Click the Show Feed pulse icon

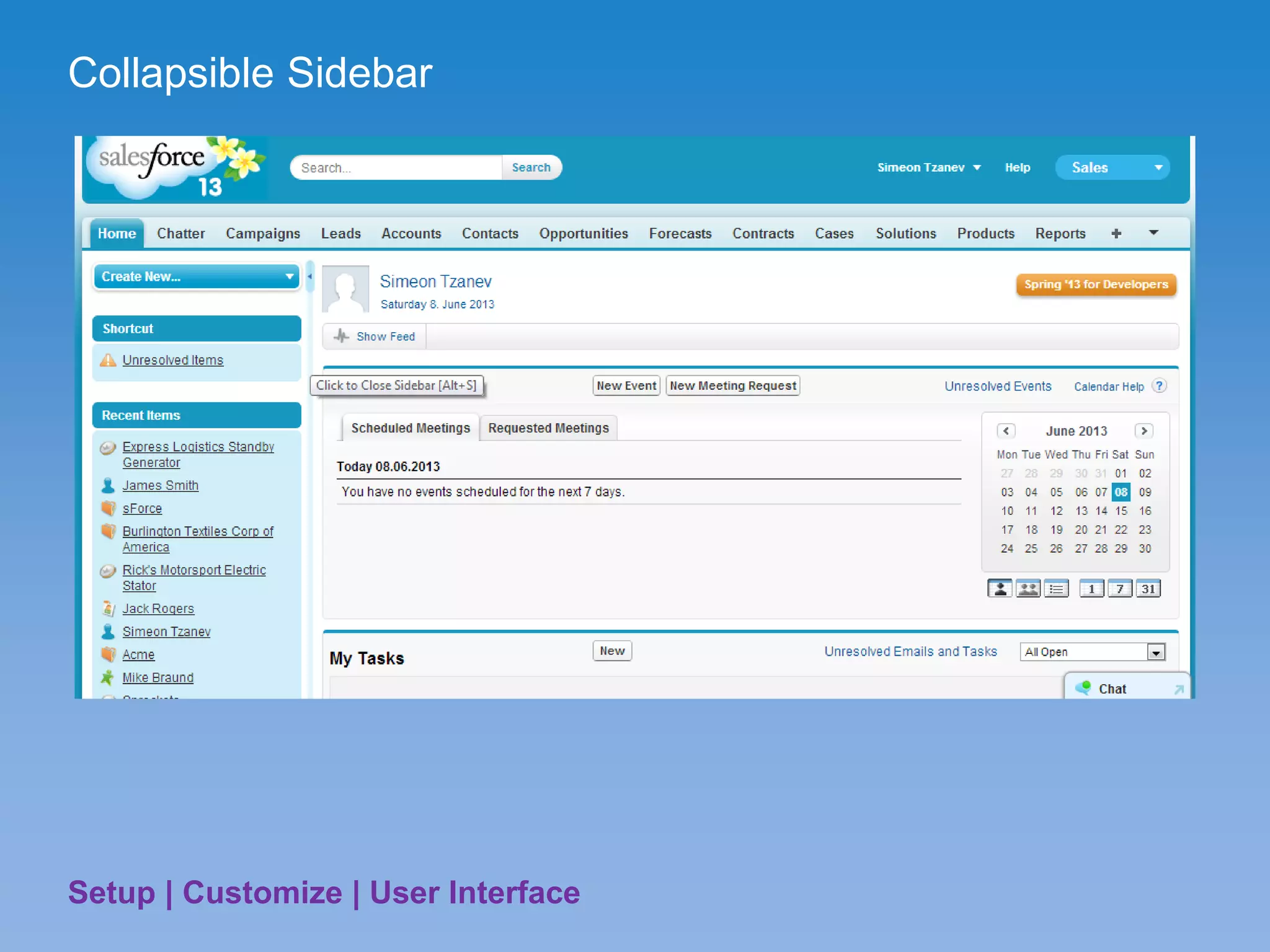pyautogui.click(x=341, y=336)
